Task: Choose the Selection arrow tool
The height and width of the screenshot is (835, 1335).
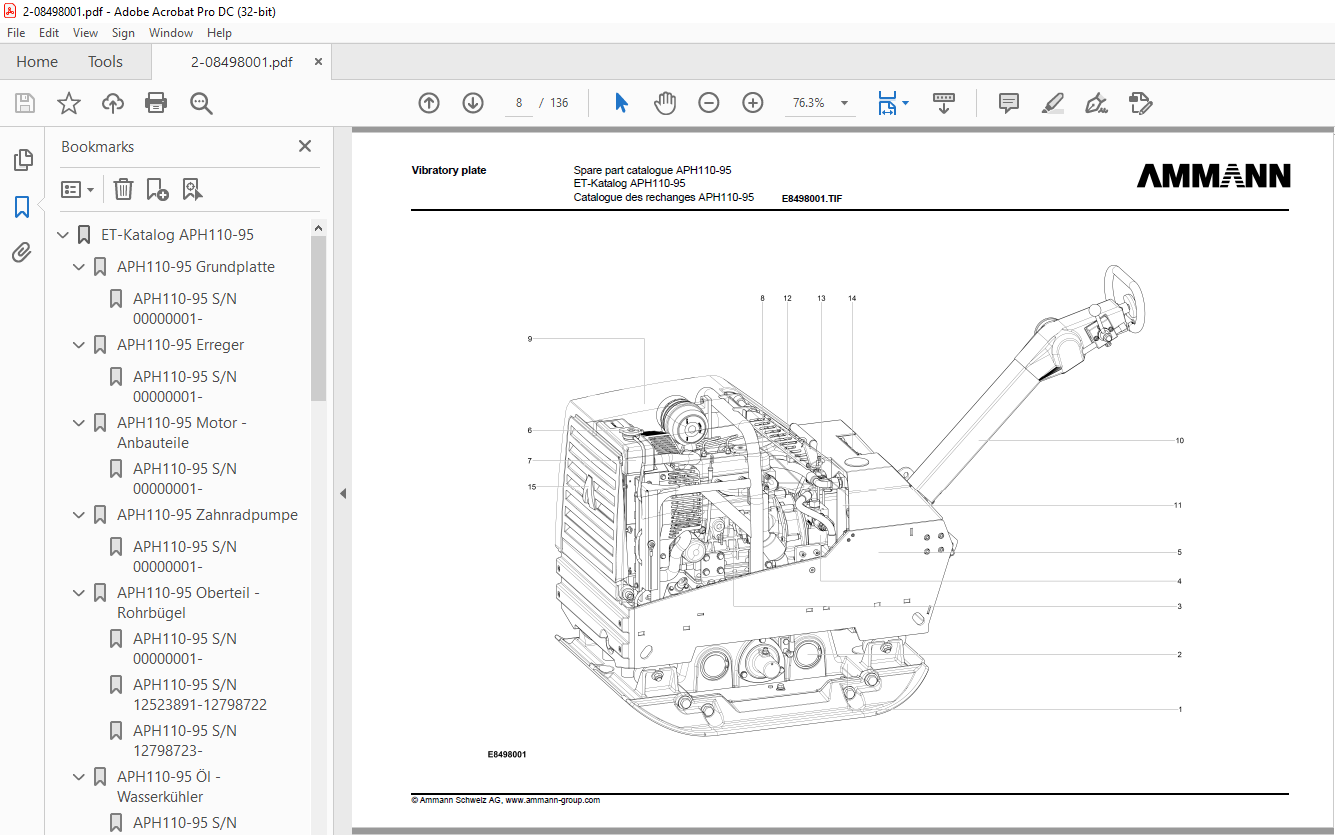Action: click(621, 103)
